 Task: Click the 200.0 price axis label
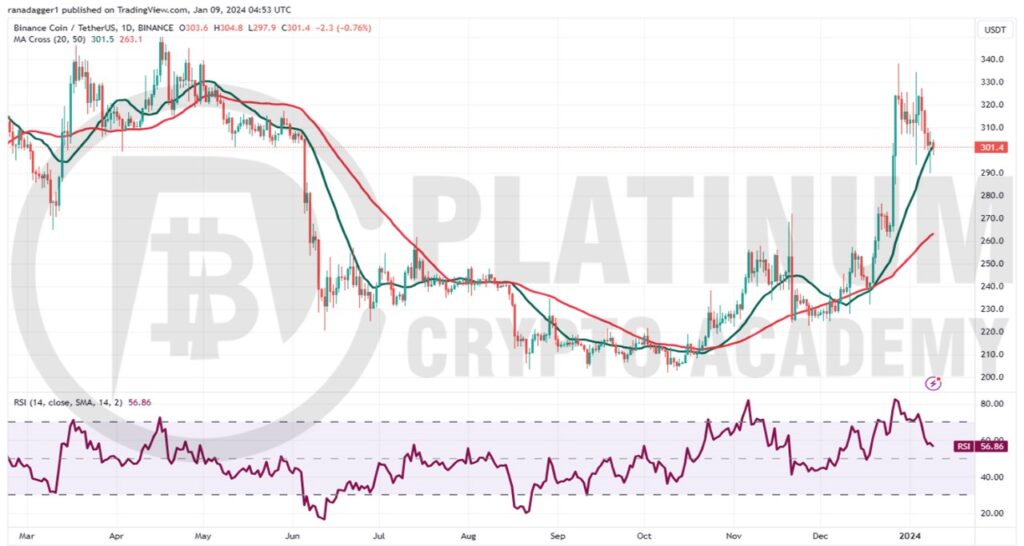point(991,377)
